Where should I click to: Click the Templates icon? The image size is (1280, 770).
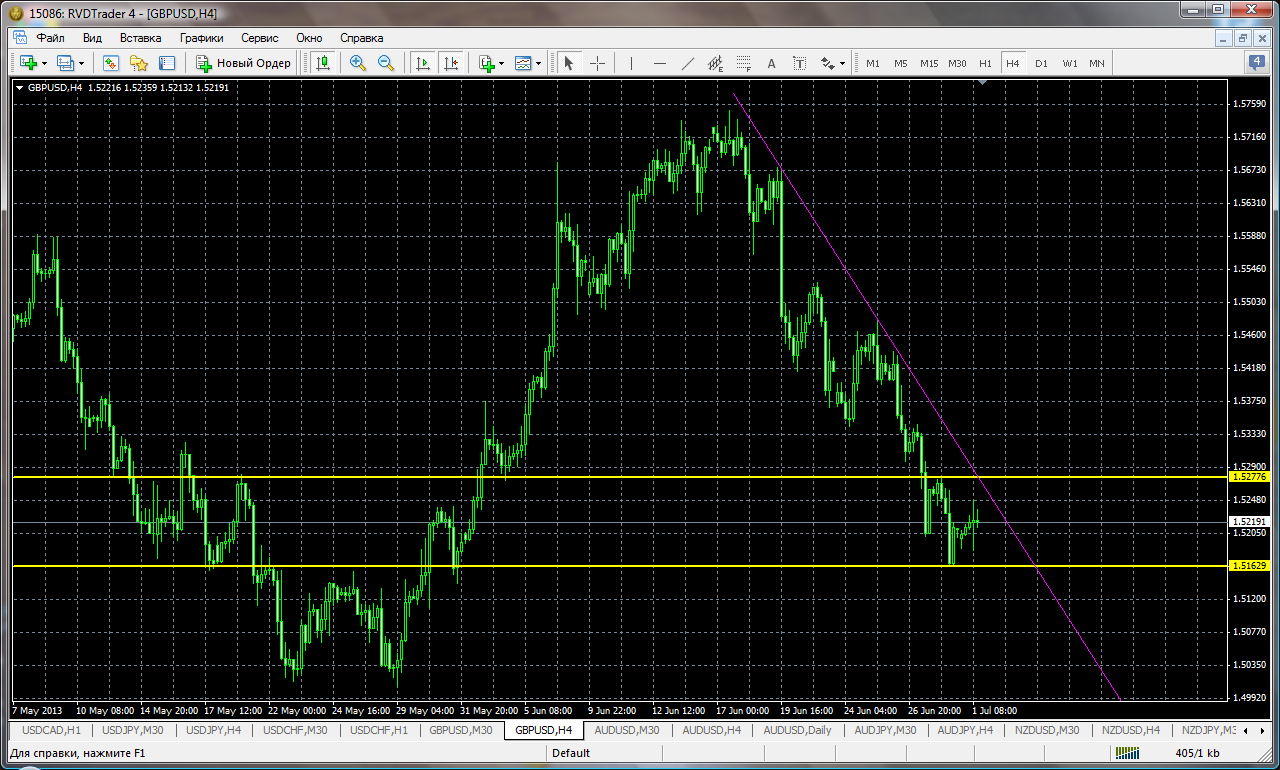point(523,63)
